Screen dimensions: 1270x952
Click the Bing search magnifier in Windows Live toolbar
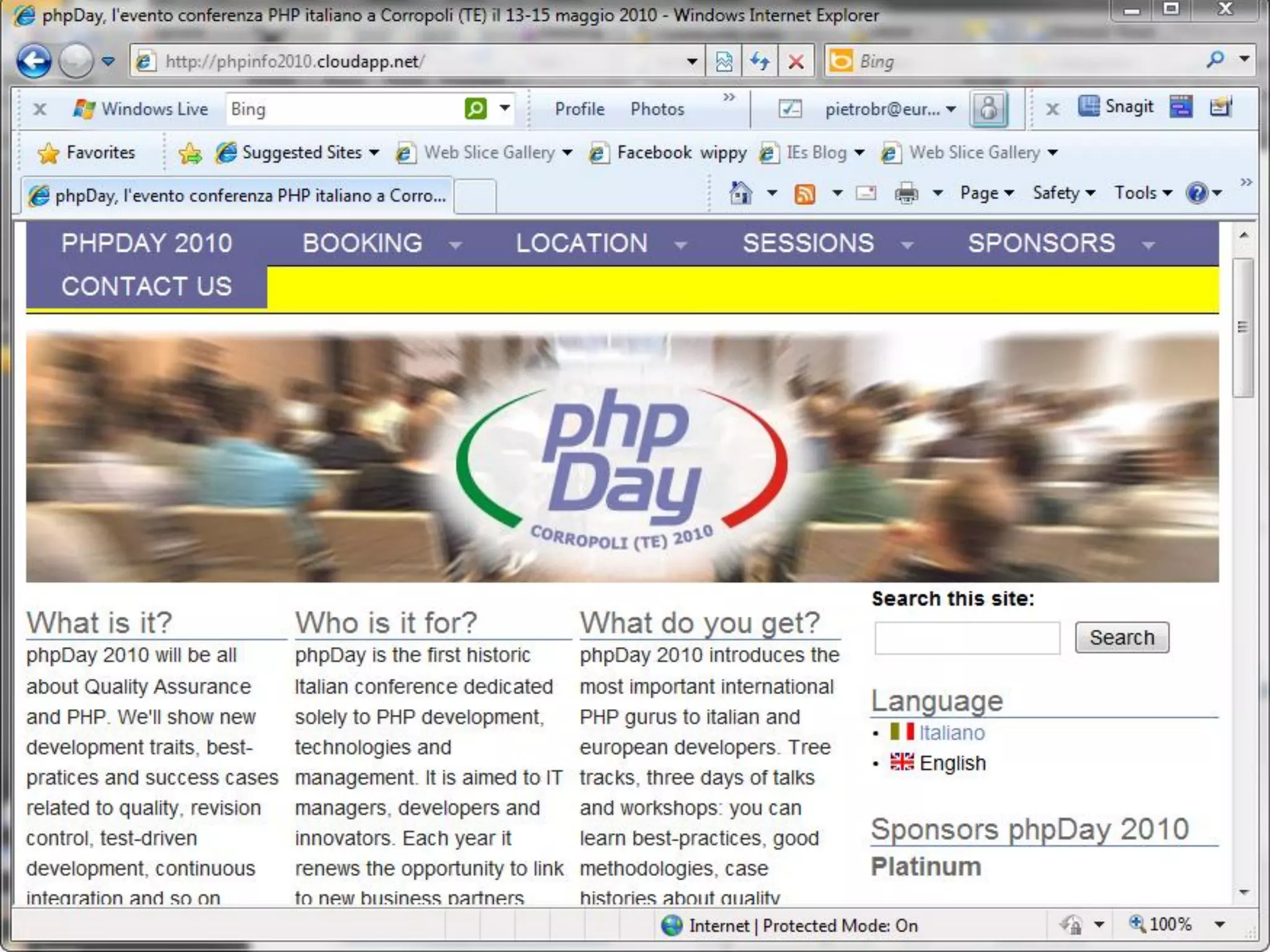tap(476, 109)
